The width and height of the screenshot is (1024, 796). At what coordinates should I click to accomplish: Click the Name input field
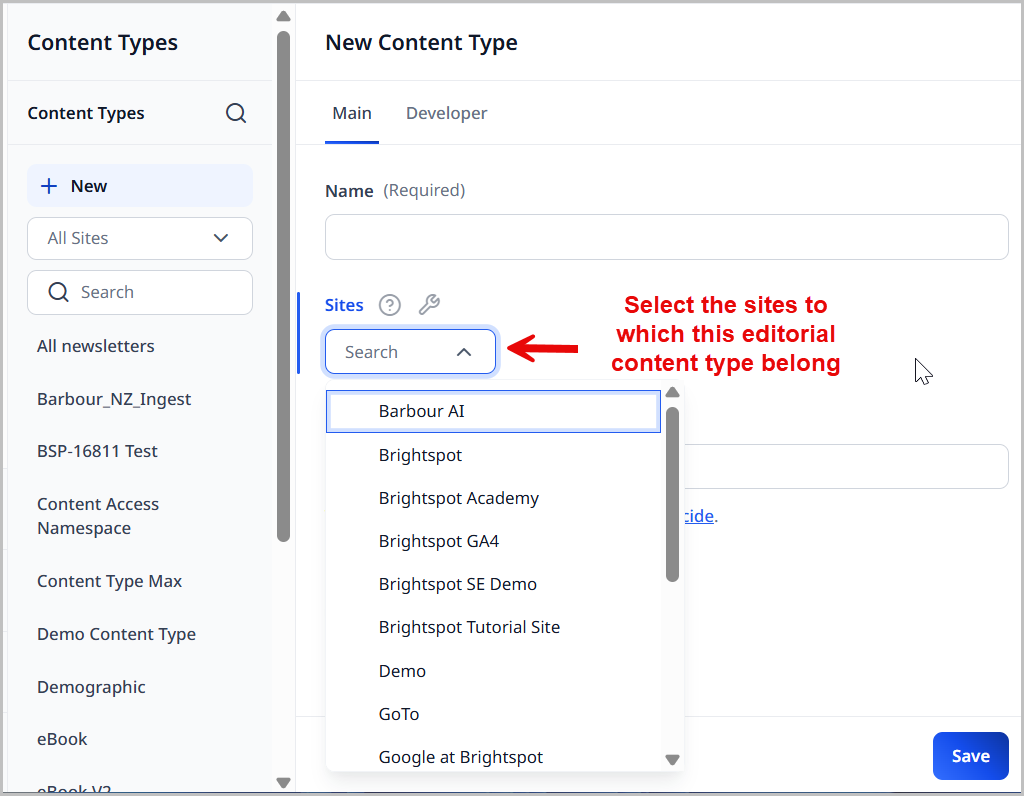[x=666, y=237]
